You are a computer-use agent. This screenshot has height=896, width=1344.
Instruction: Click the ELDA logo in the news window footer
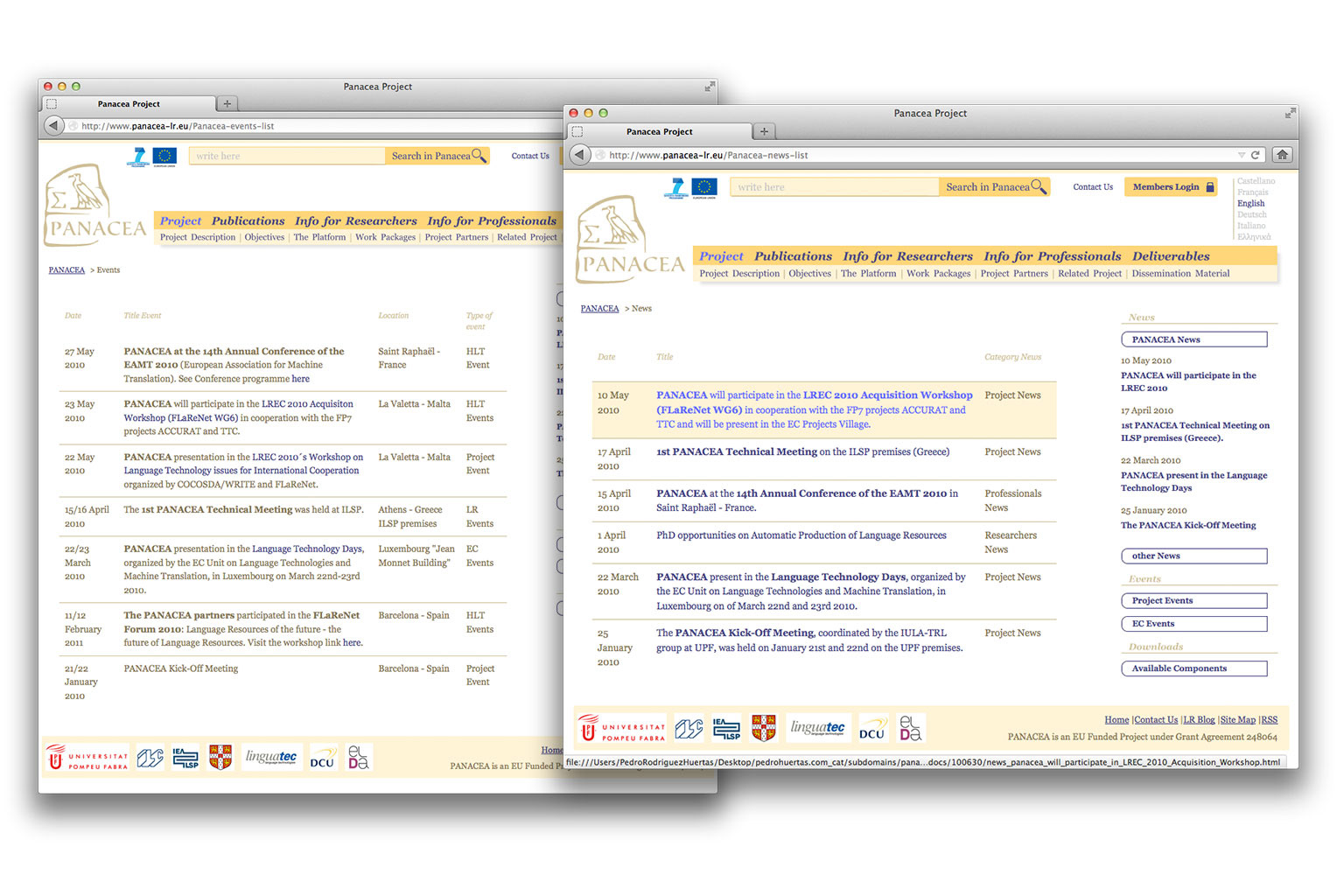(x=911, y=728)
